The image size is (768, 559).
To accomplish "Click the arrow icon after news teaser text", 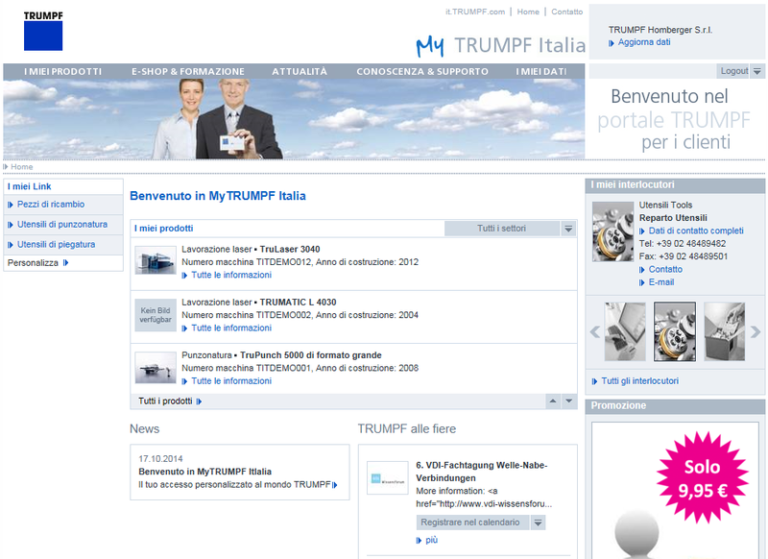I will [x=335, y=485].
